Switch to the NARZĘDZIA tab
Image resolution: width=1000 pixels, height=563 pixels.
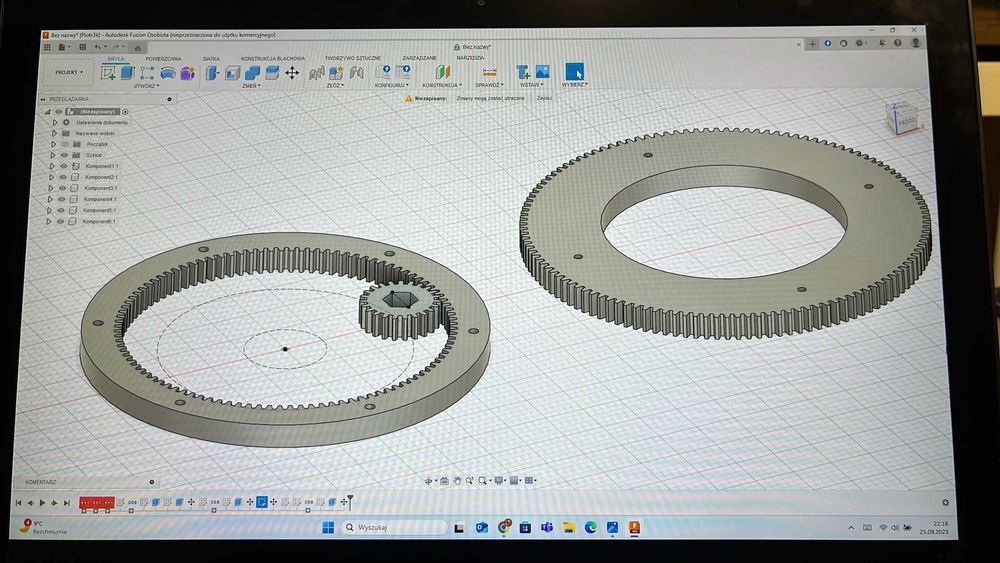471,57
